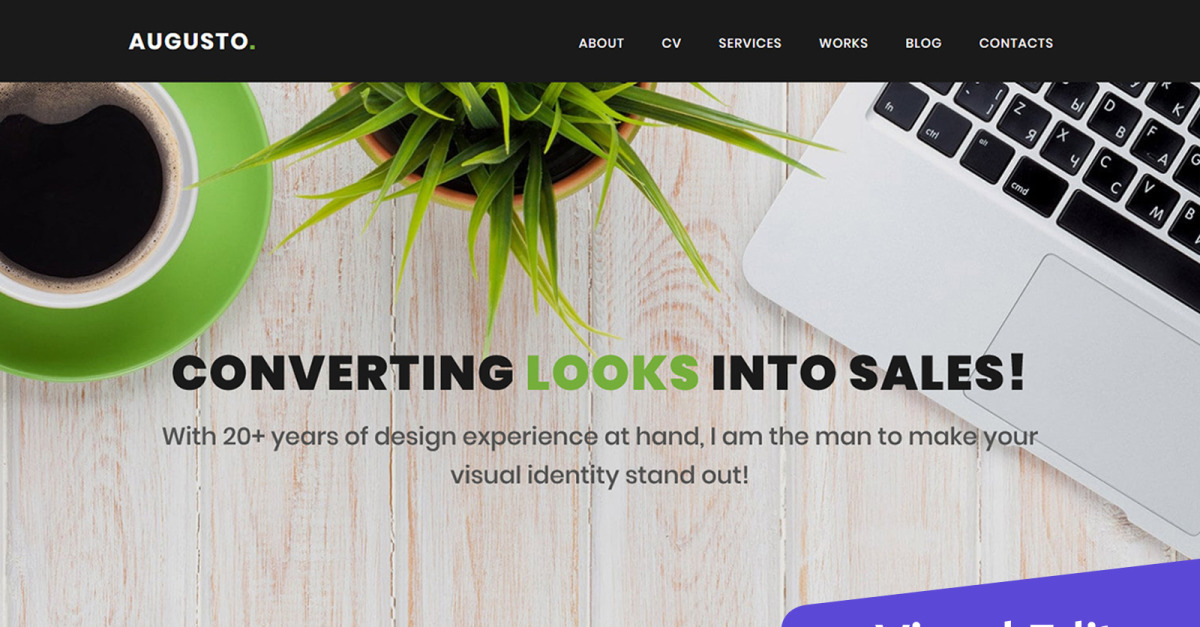Screen dimensions: 1200x627
Task: Click the green dot after AUGUSTO
Action: pos(252,48)
